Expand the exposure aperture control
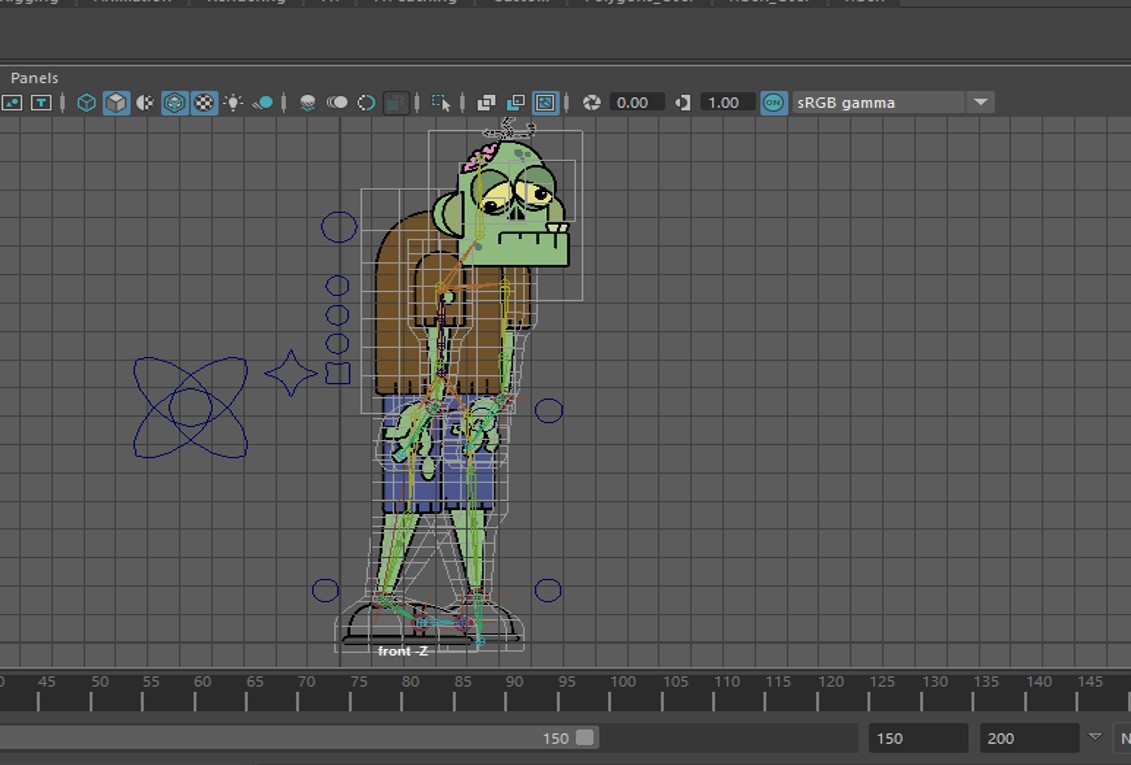This screenshot has width=1131, height=765. (x=590, y=102)
